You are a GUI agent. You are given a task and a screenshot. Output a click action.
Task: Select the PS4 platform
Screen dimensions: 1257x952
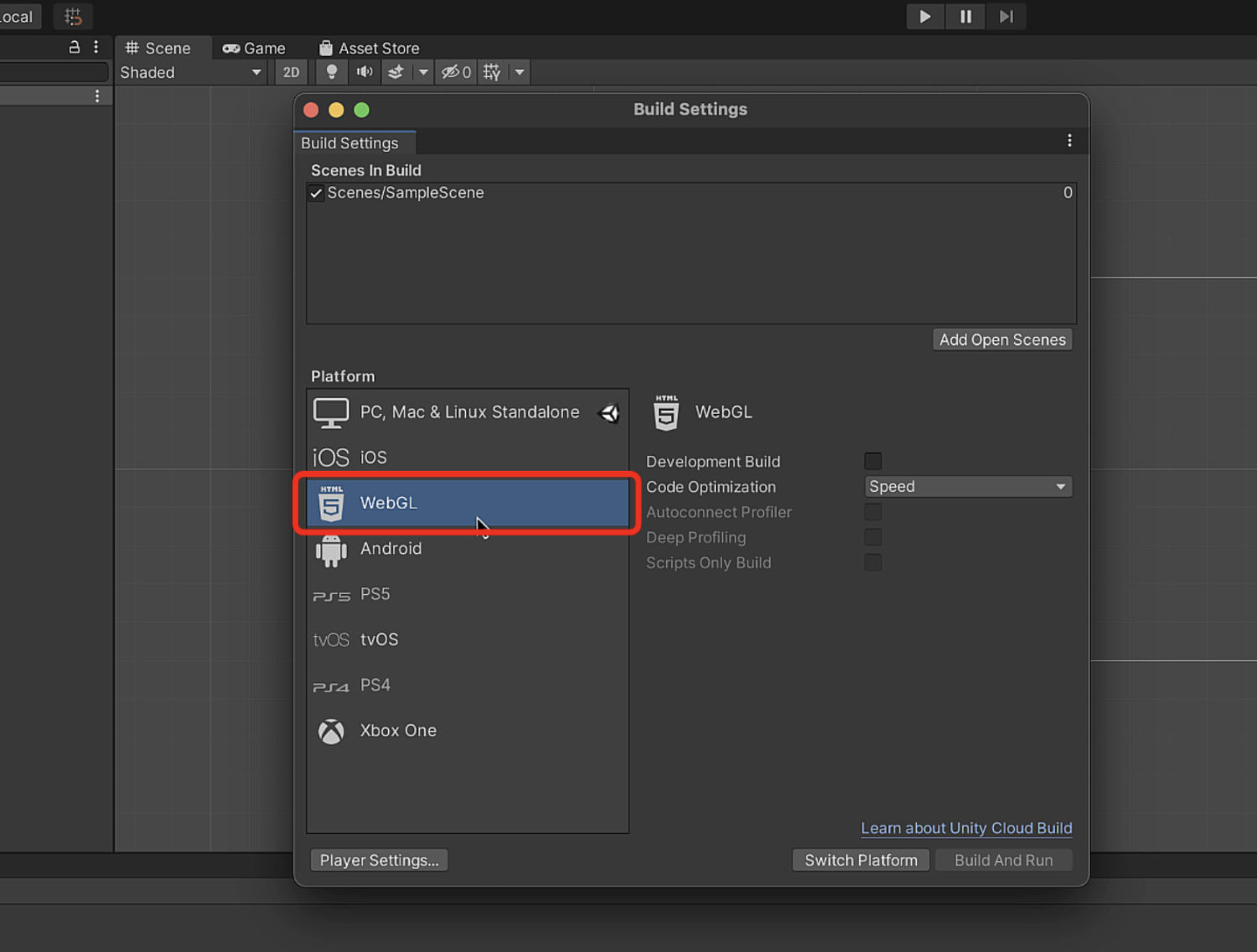468,686
